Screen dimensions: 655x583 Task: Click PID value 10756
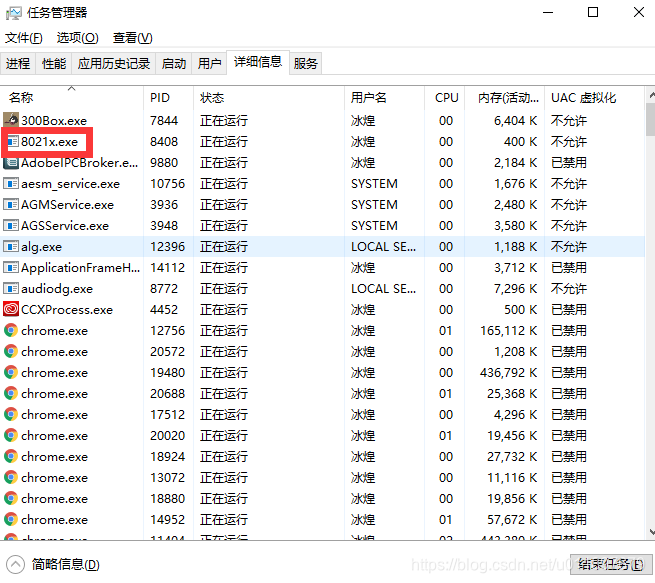click(x=168, y=183)
